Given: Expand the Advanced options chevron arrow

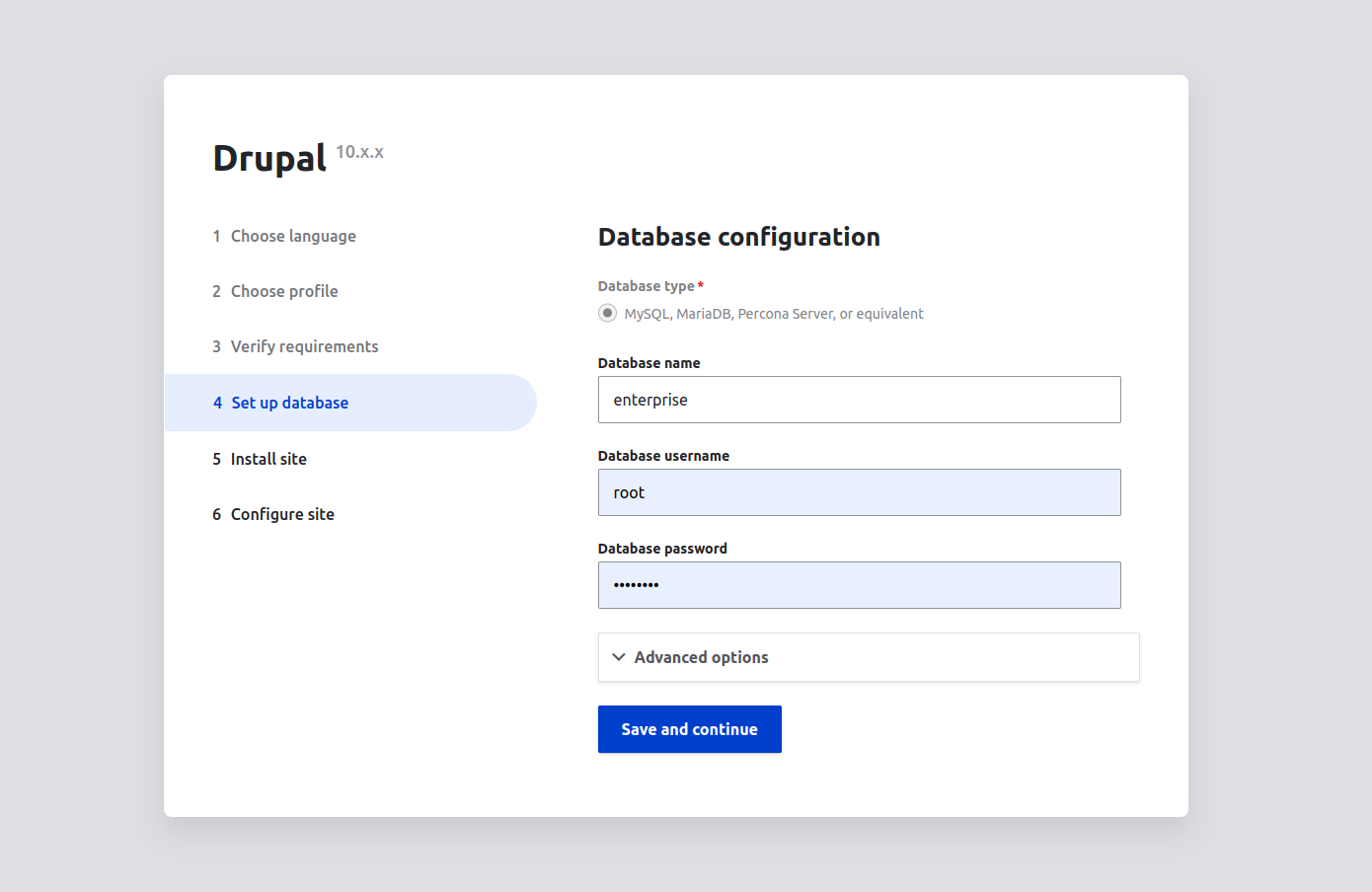Looking at the screenshot, I should (619, 657).
